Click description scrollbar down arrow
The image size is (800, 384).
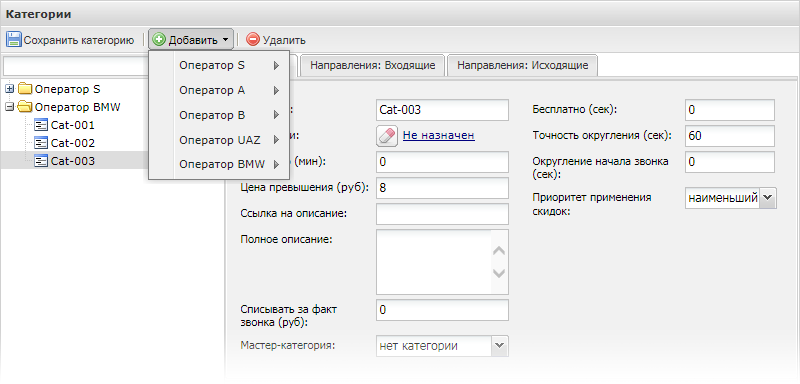(x=499, y=273)
